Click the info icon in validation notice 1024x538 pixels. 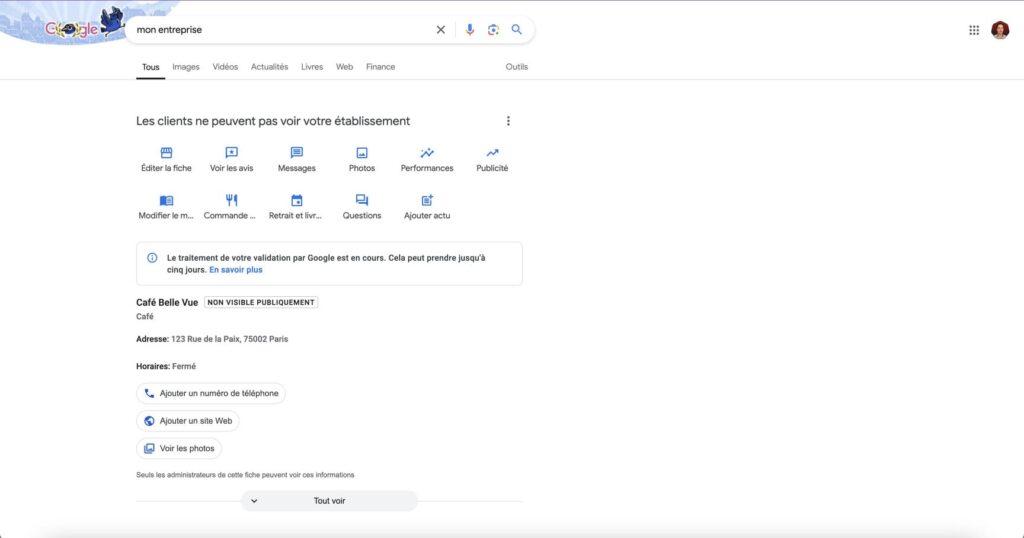[x=152, y=258]
